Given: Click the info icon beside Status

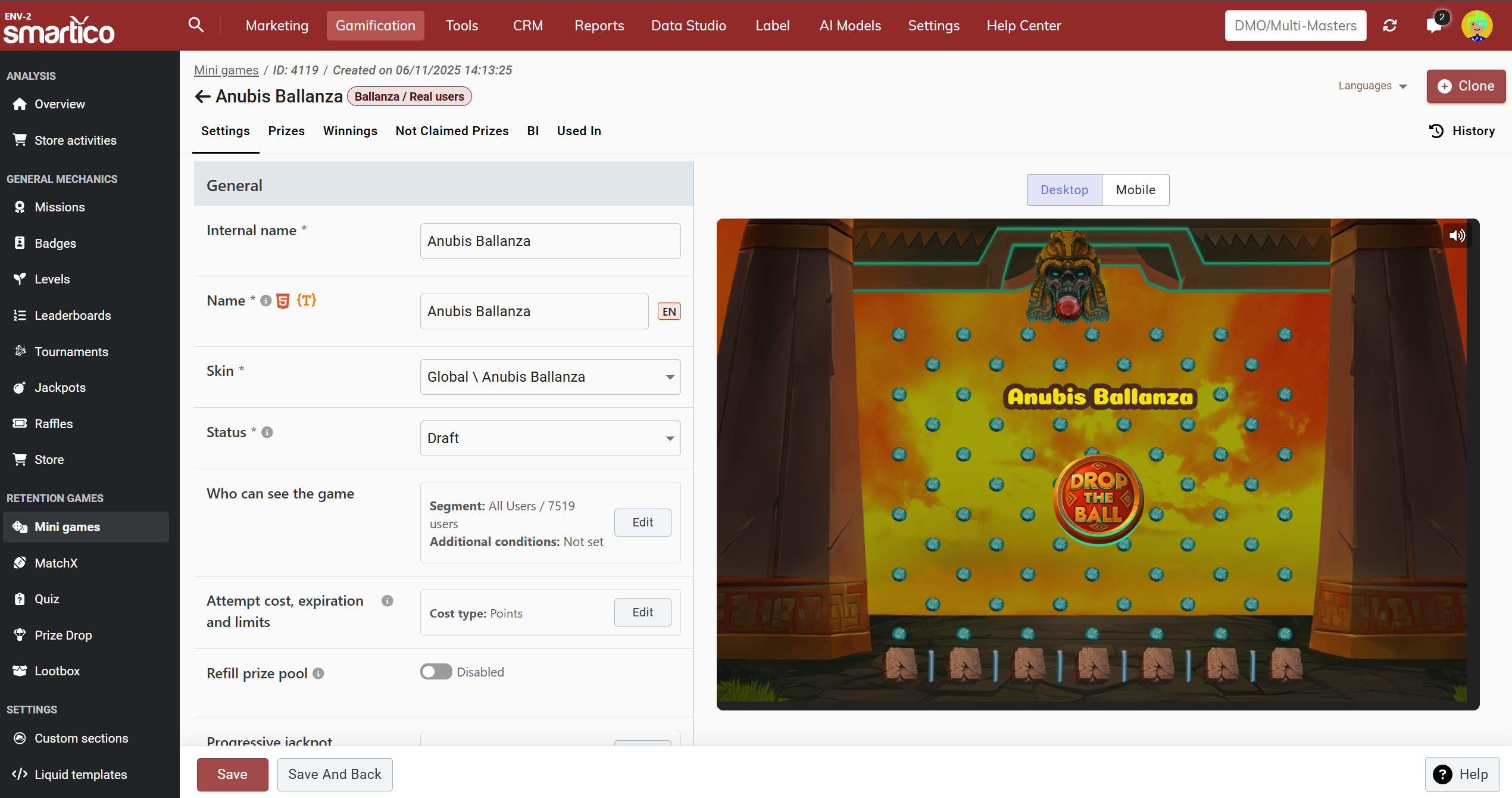Looking at the screenshot, I should [267, 432].
